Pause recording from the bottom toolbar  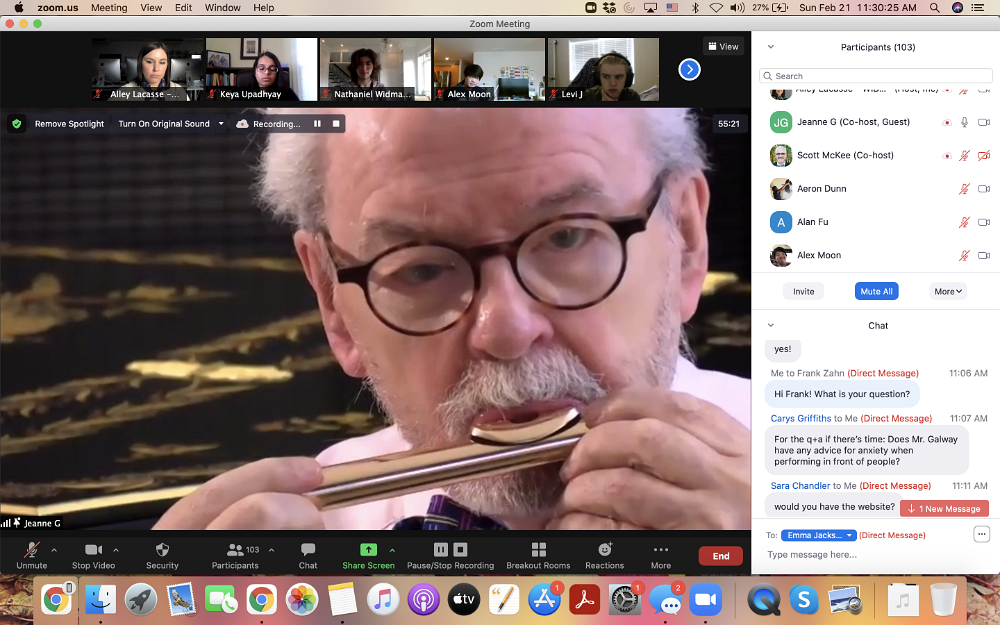pyautogui.click(x=441, y=549)
